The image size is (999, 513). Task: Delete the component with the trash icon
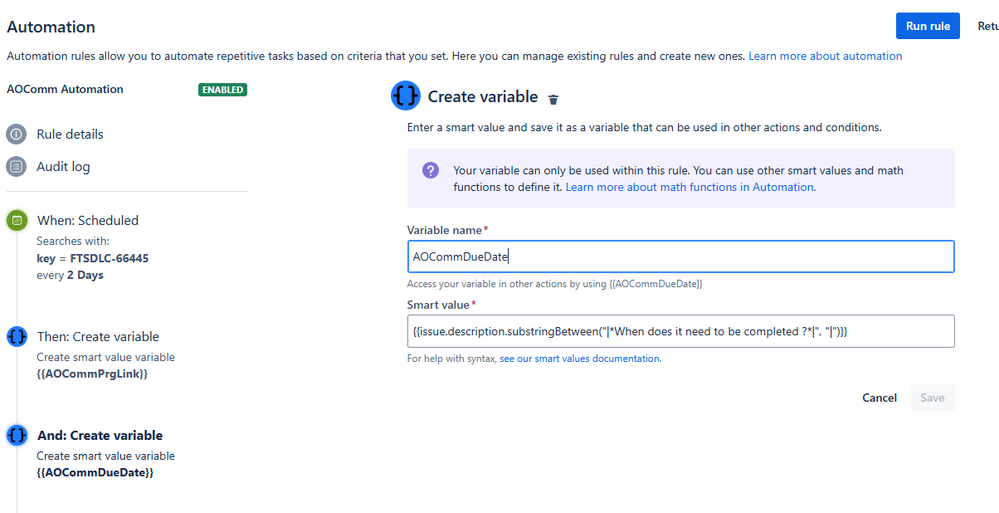(554, 99)
